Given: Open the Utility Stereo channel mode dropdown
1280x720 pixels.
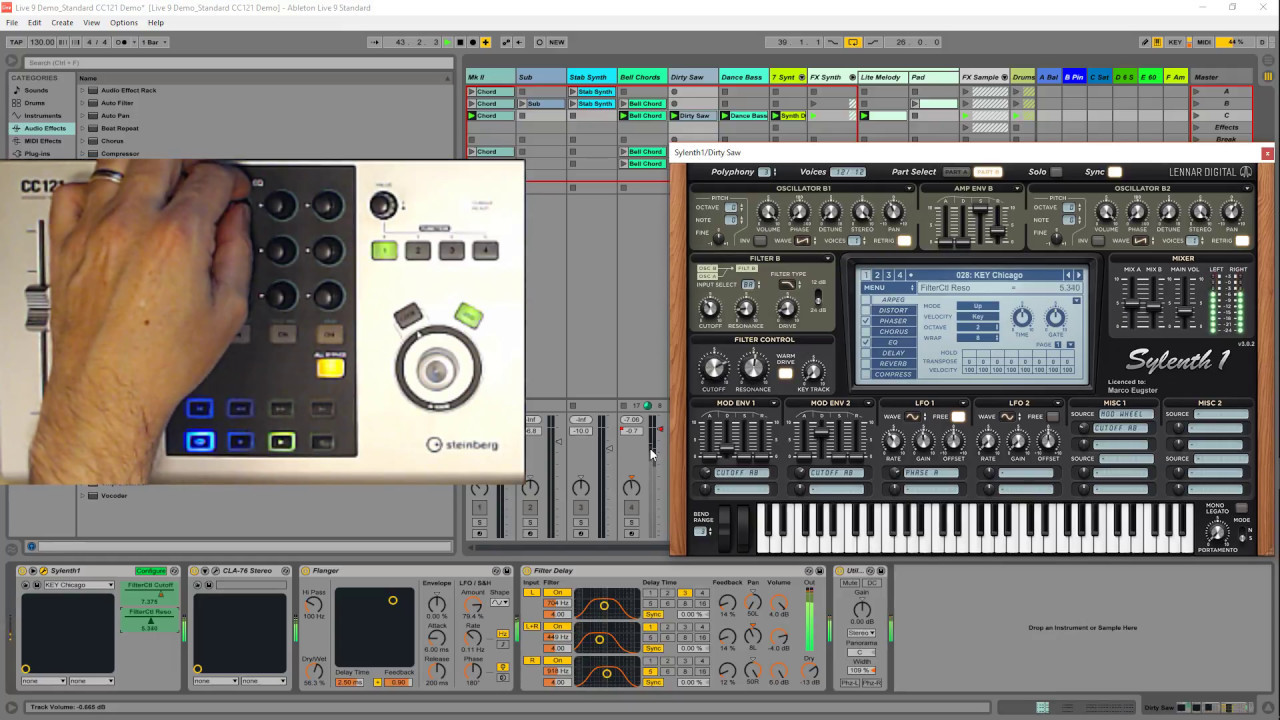Looking at the screenshot, I should coord(861,633).
